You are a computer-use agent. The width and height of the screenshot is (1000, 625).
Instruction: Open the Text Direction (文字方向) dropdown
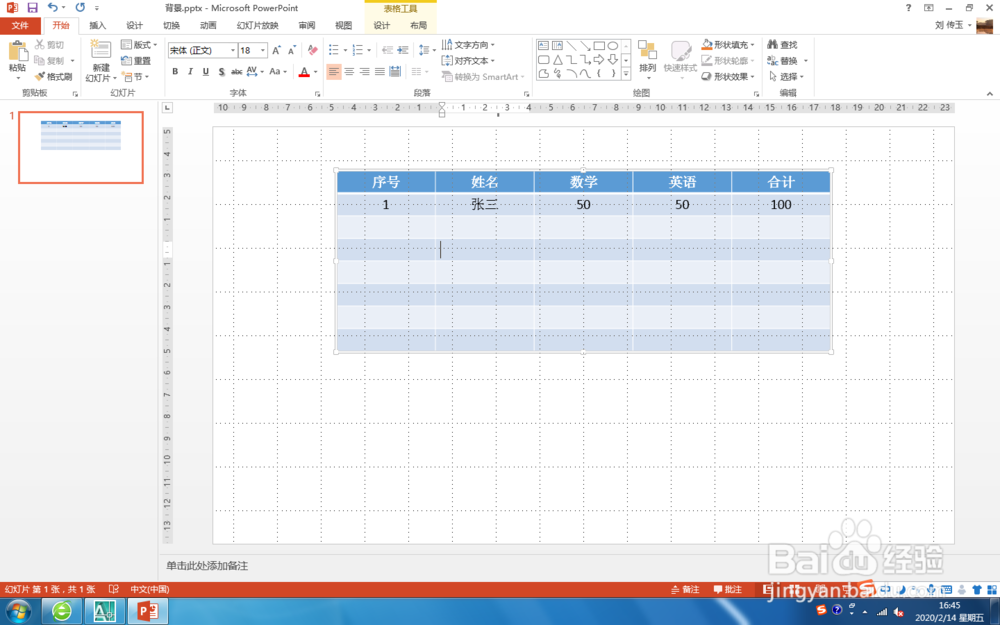click(x=468, y=45)
